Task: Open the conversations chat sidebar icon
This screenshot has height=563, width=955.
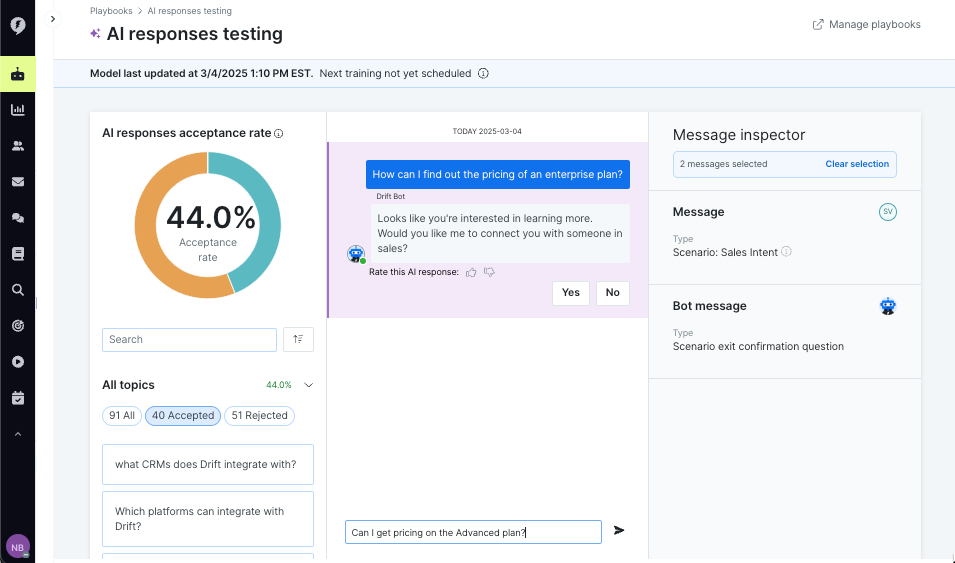Action: tap(18, 218)
